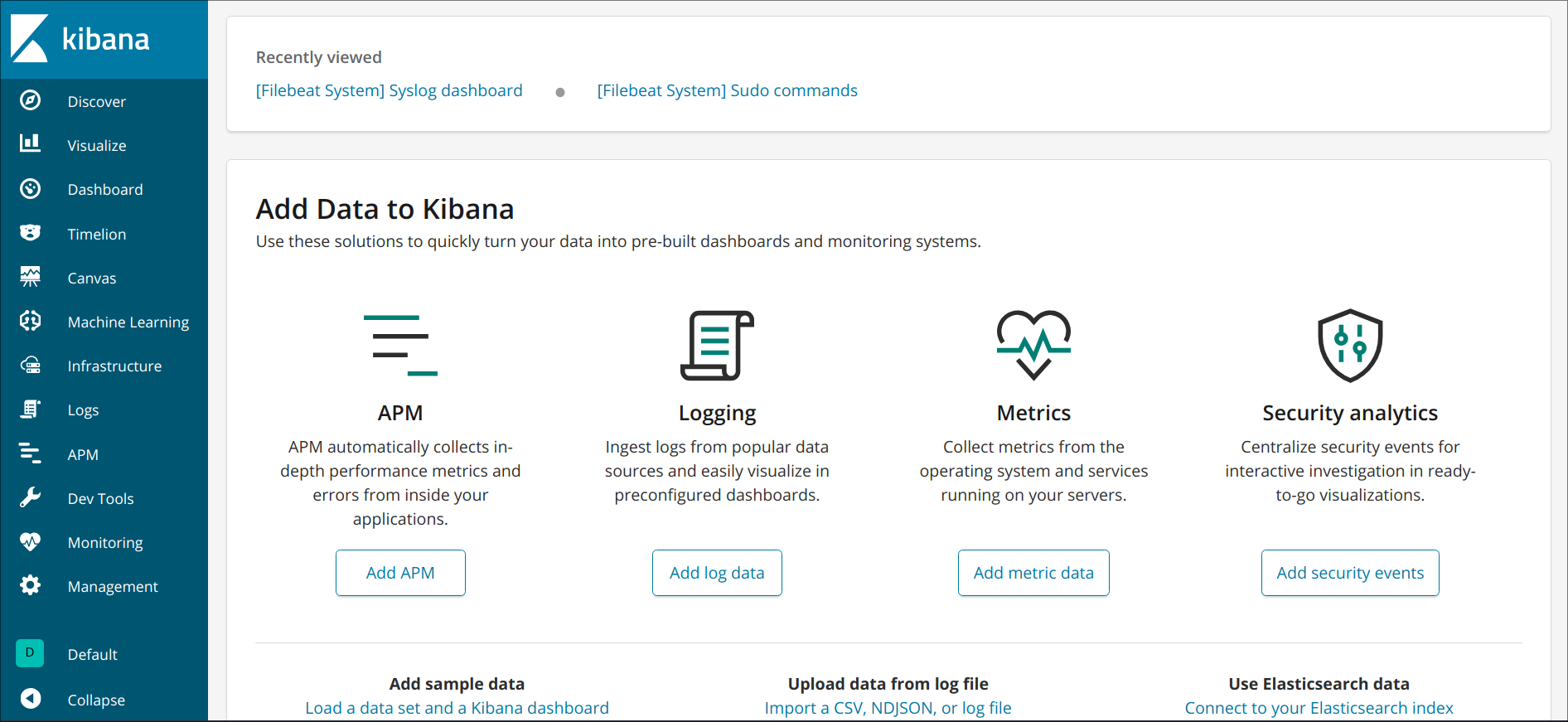This screenshot has height=722, width=1568.
Task: Open Dev Tools label
Action: 100,498
